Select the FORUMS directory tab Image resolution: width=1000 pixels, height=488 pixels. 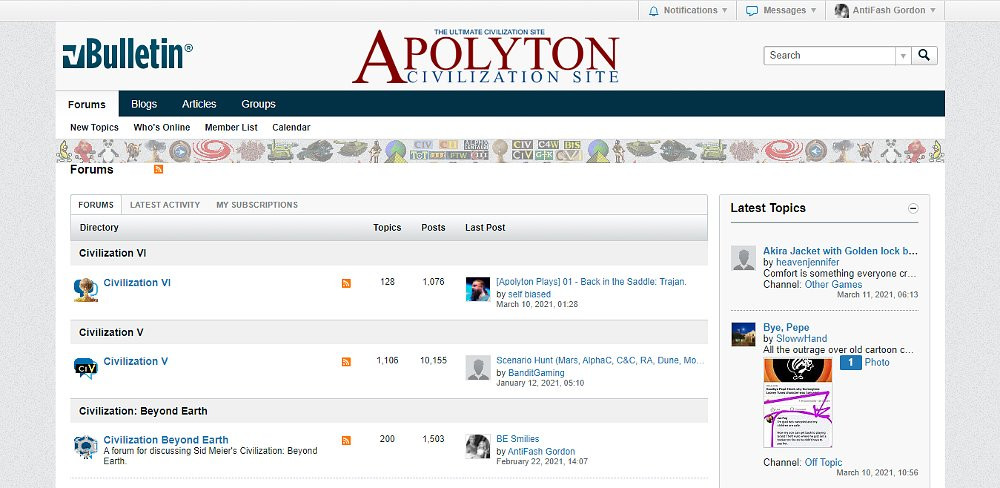[96, 205]
